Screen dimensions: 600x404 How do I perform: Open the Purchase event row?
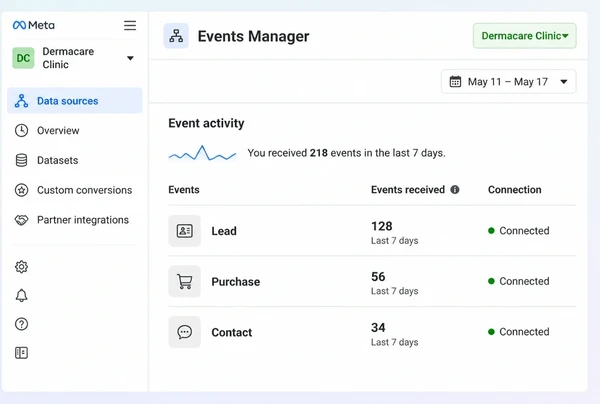point(372,282)
